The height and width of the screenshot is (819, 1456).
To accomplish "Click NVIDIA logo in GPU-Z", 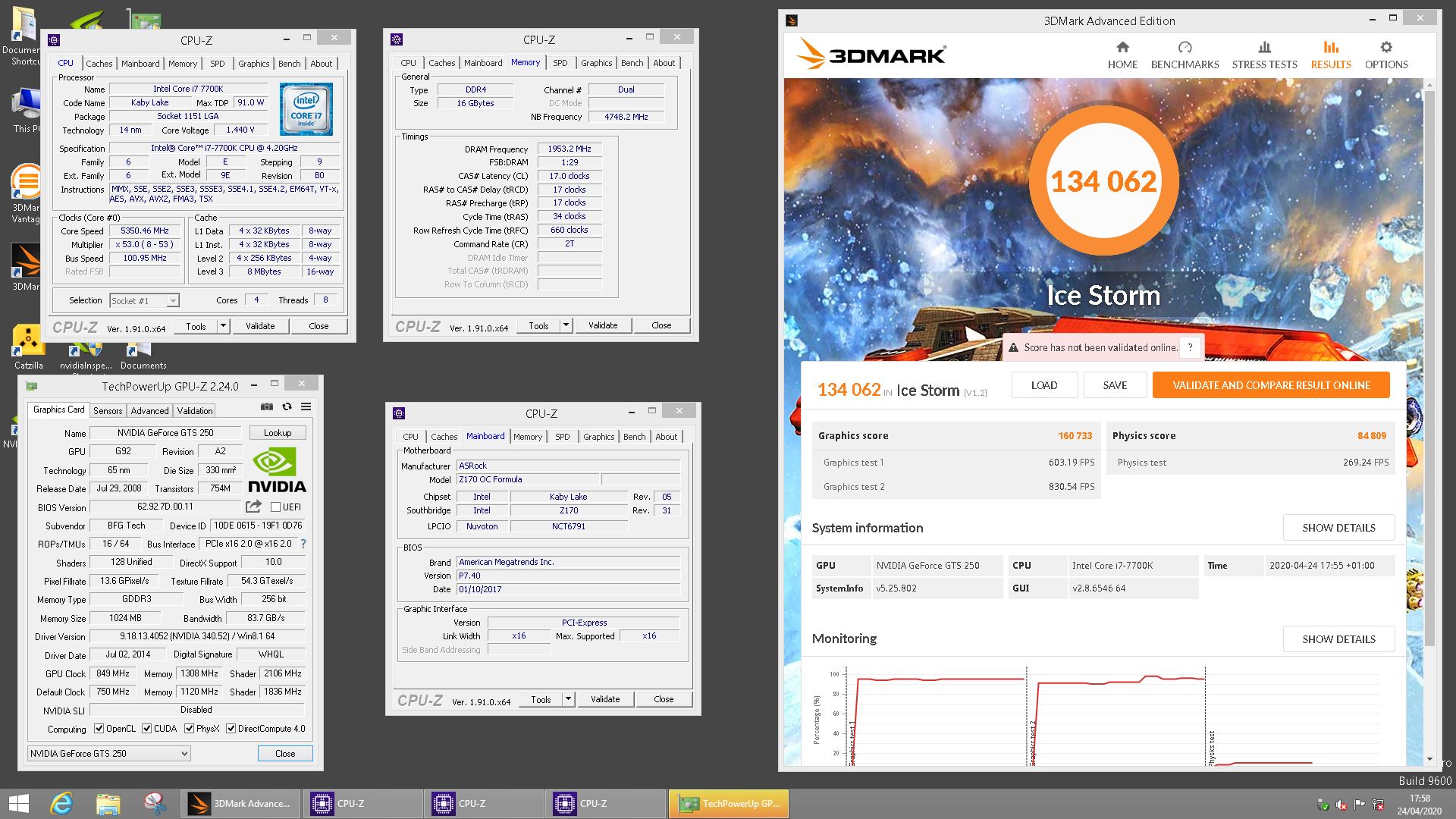I will click(x=277, y=470).
